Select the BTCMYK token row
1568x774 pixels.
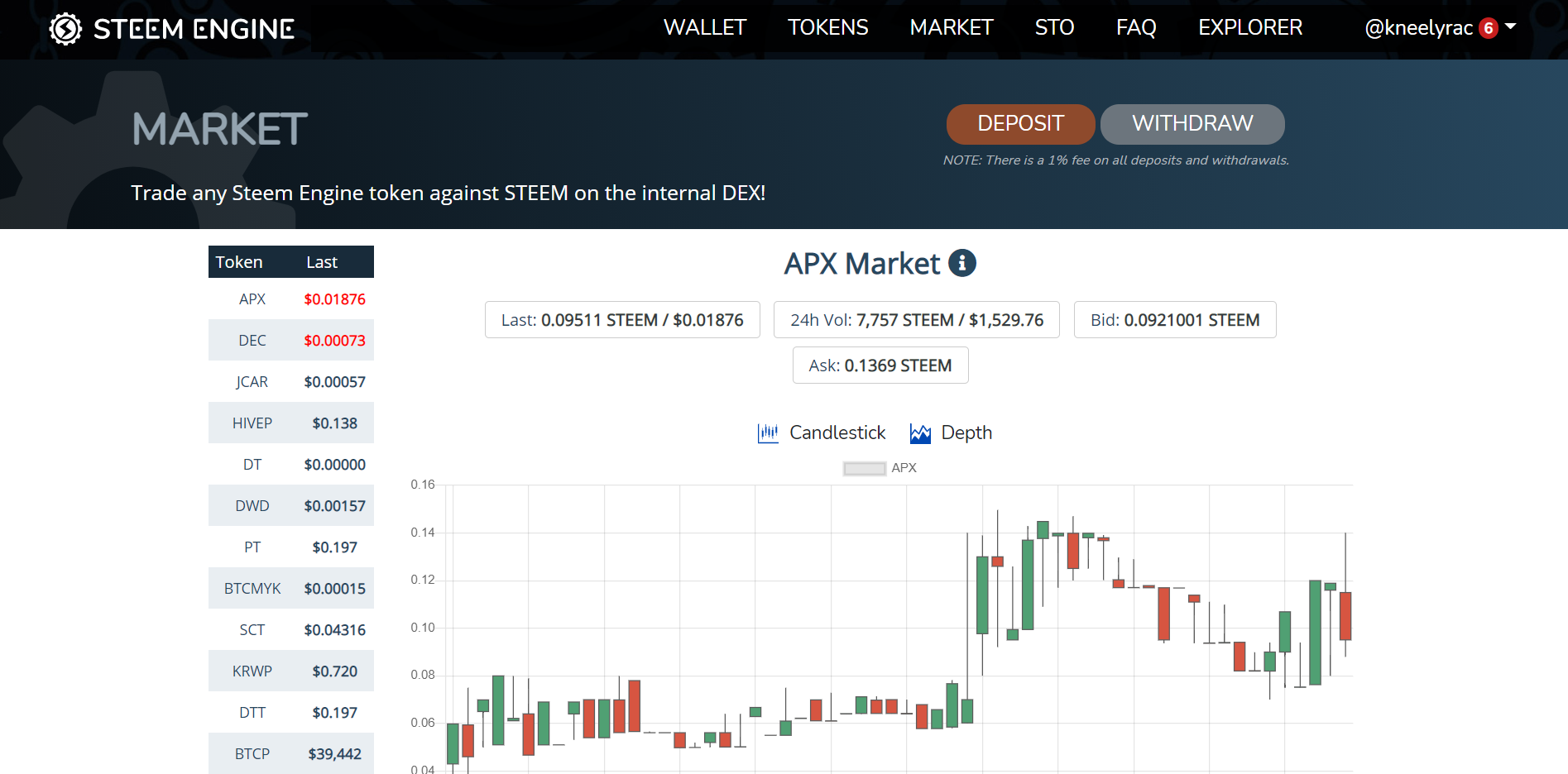pyautogui.click(x=291, y=588)
